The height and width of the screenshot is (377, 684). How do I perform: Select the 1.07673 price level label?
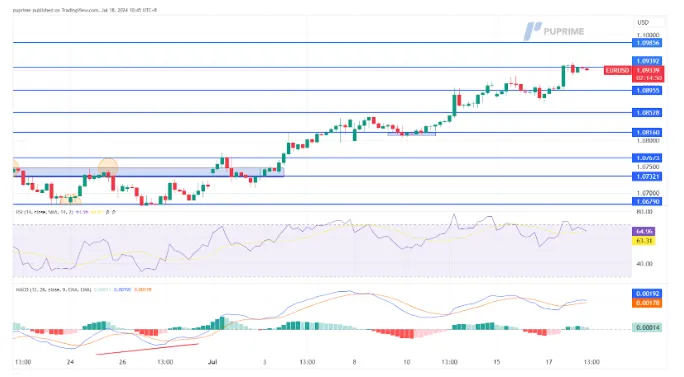(x=647, y=158)
